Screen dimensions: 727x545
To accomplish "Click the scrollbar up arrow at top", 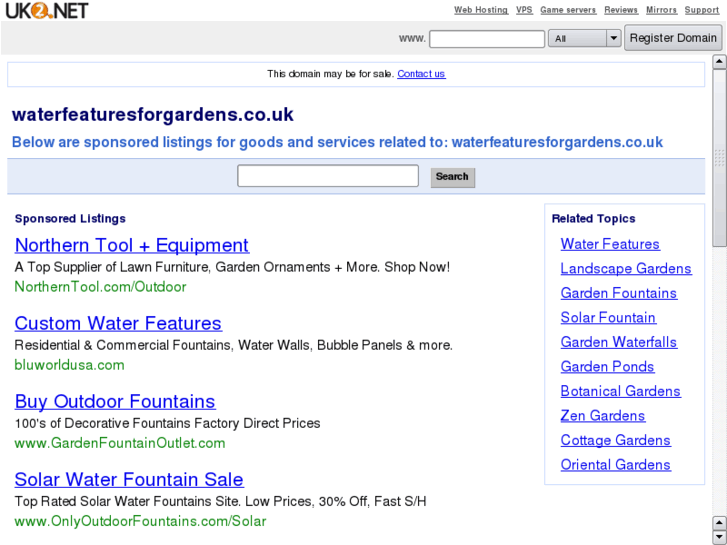I will click(720, 62).
